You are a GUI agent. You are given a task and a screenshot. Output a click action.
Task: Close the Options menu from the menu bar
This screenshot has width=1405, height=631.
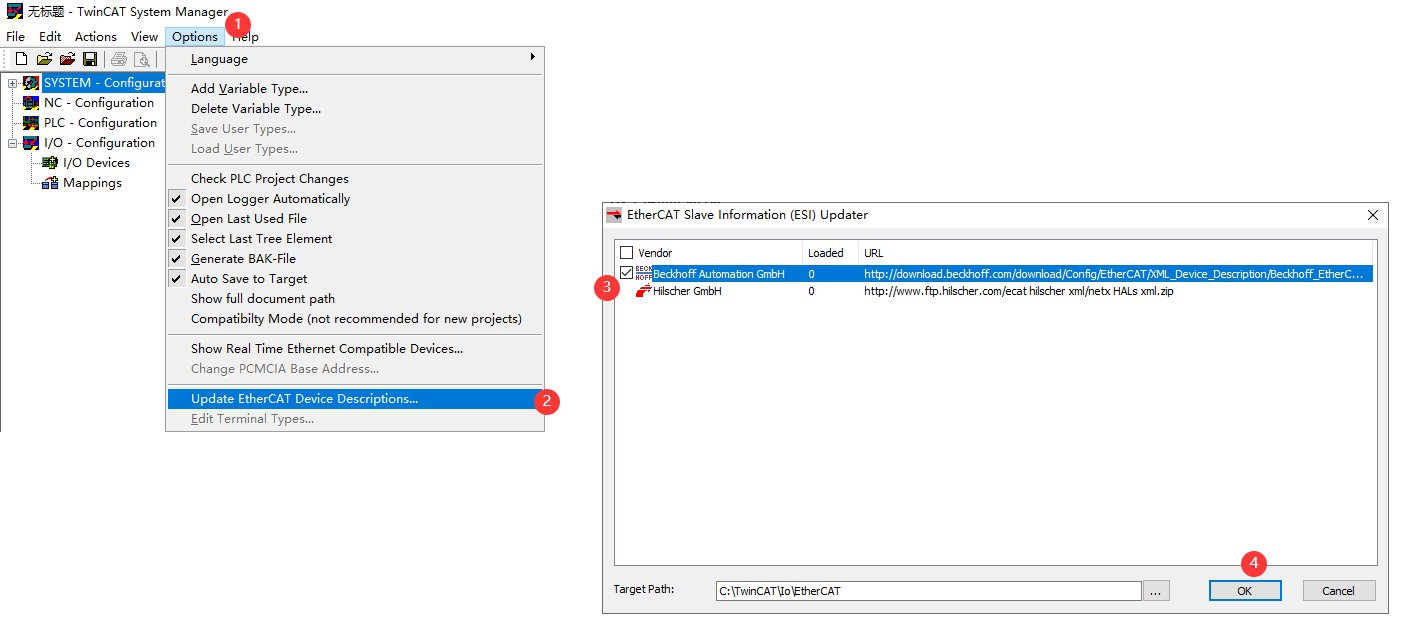pyautogui.click(x=195, y=37)
